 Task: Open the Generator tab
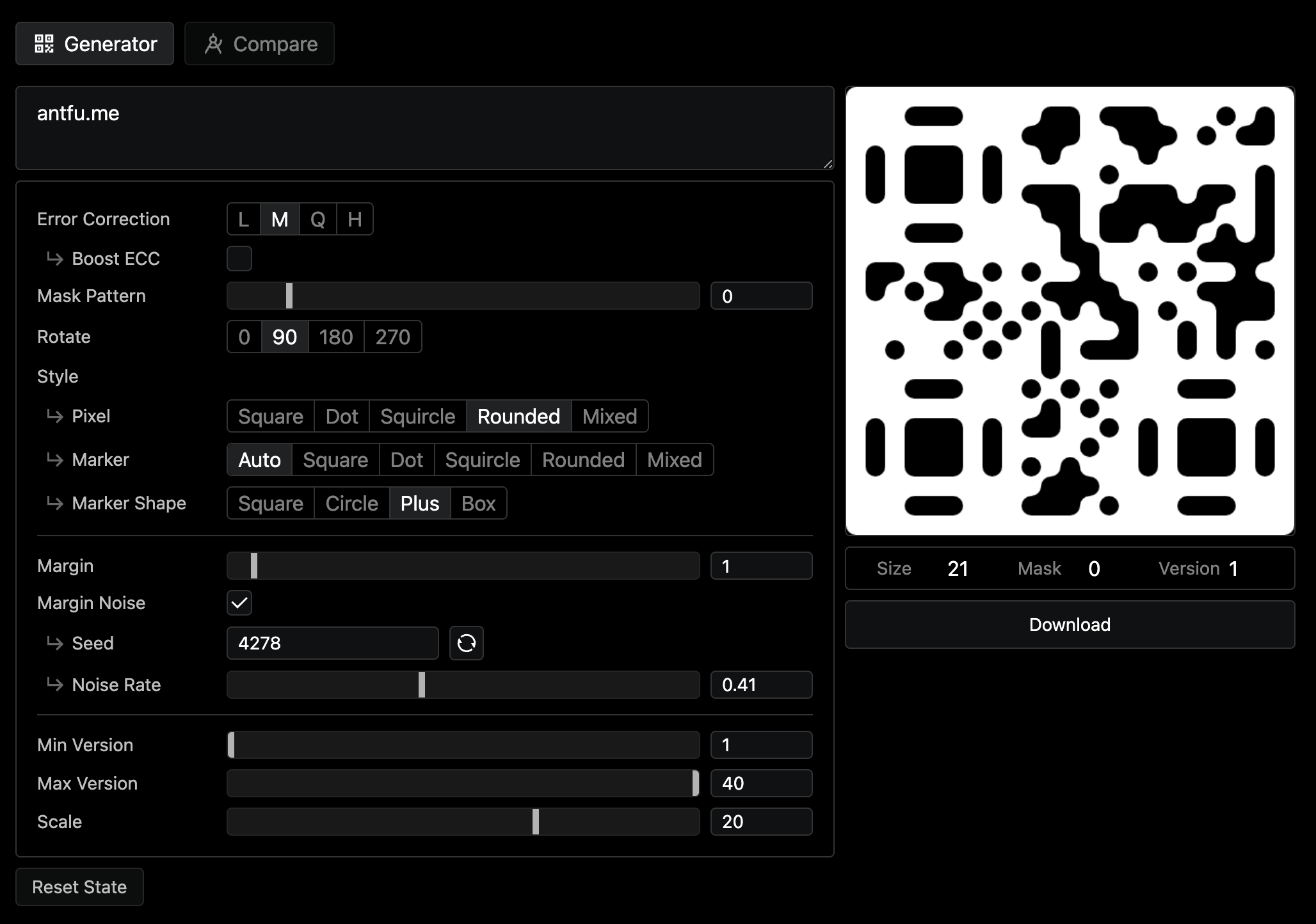94,44
